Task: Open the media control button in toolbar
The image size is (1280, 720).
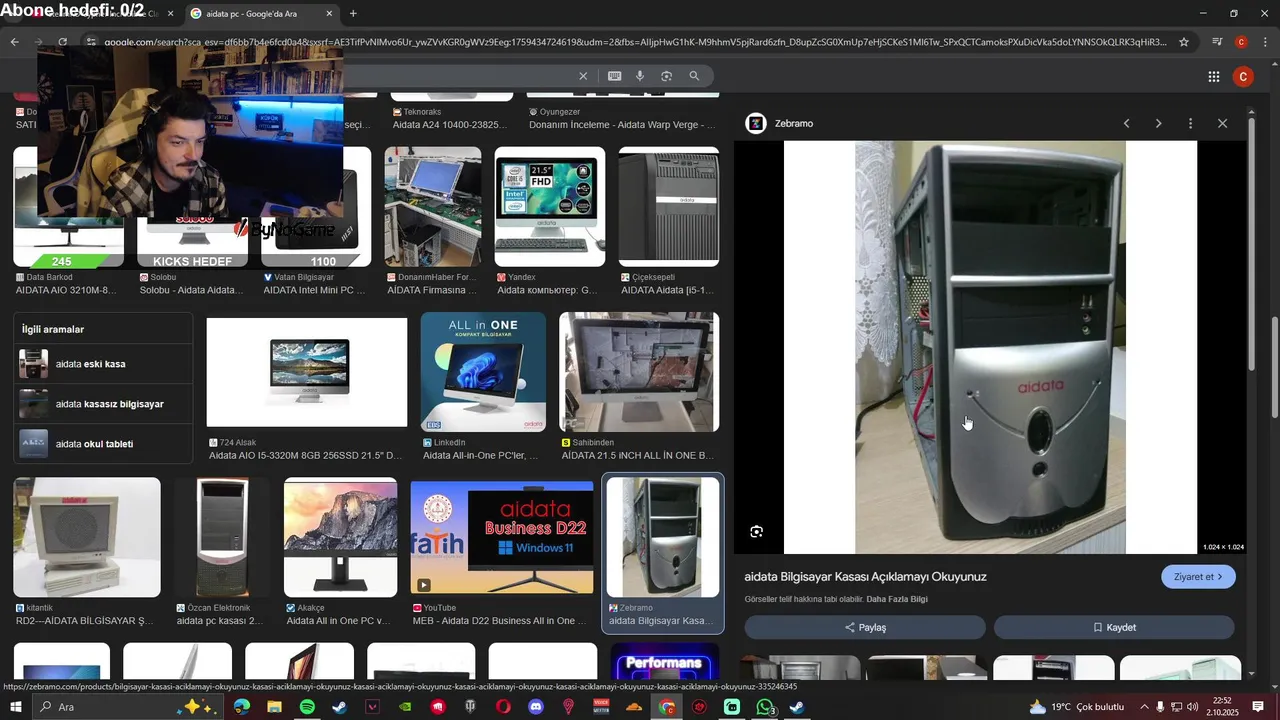Action: click(x=1217, y=42)
